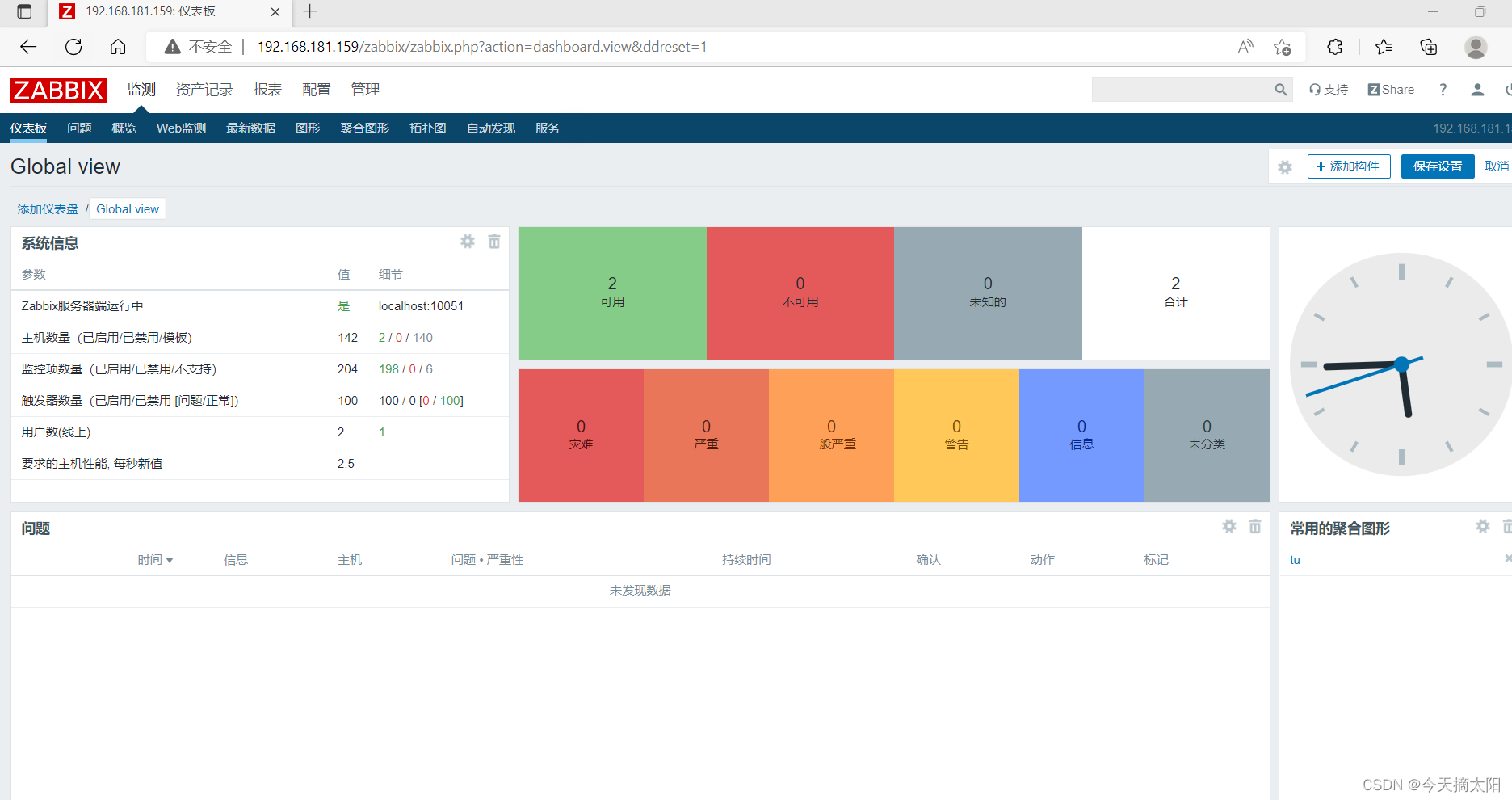Open the tu screen link
The image size is (1512, 800).
tap(1295, 560)
